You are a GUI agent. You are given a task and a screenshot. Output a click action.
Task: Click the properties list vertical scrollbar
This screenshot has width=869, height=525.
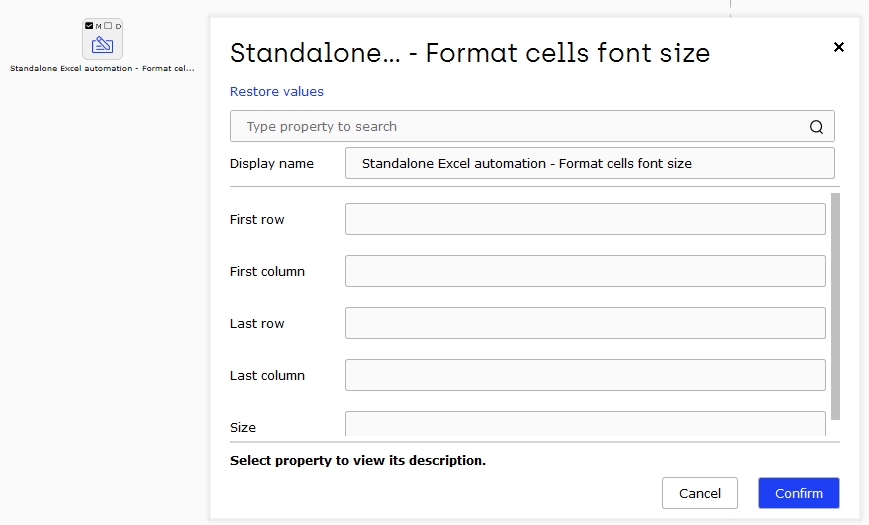[x=835, y=307]
